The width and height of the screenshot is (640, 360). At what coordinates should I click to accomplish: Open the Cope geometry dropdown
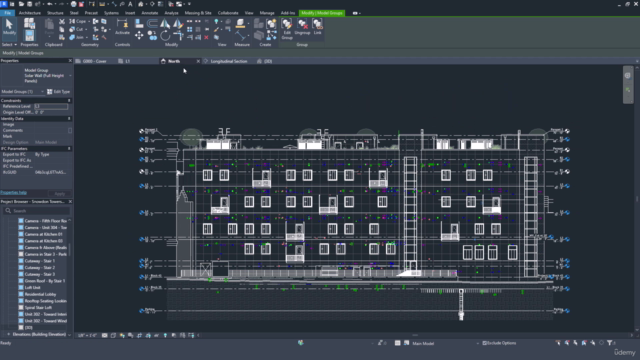point(89,21)
